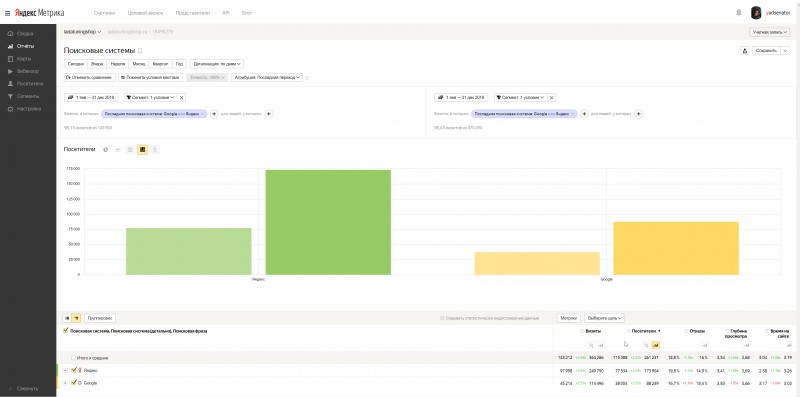Tick the dimensions header checkbox

pos(65,331)
